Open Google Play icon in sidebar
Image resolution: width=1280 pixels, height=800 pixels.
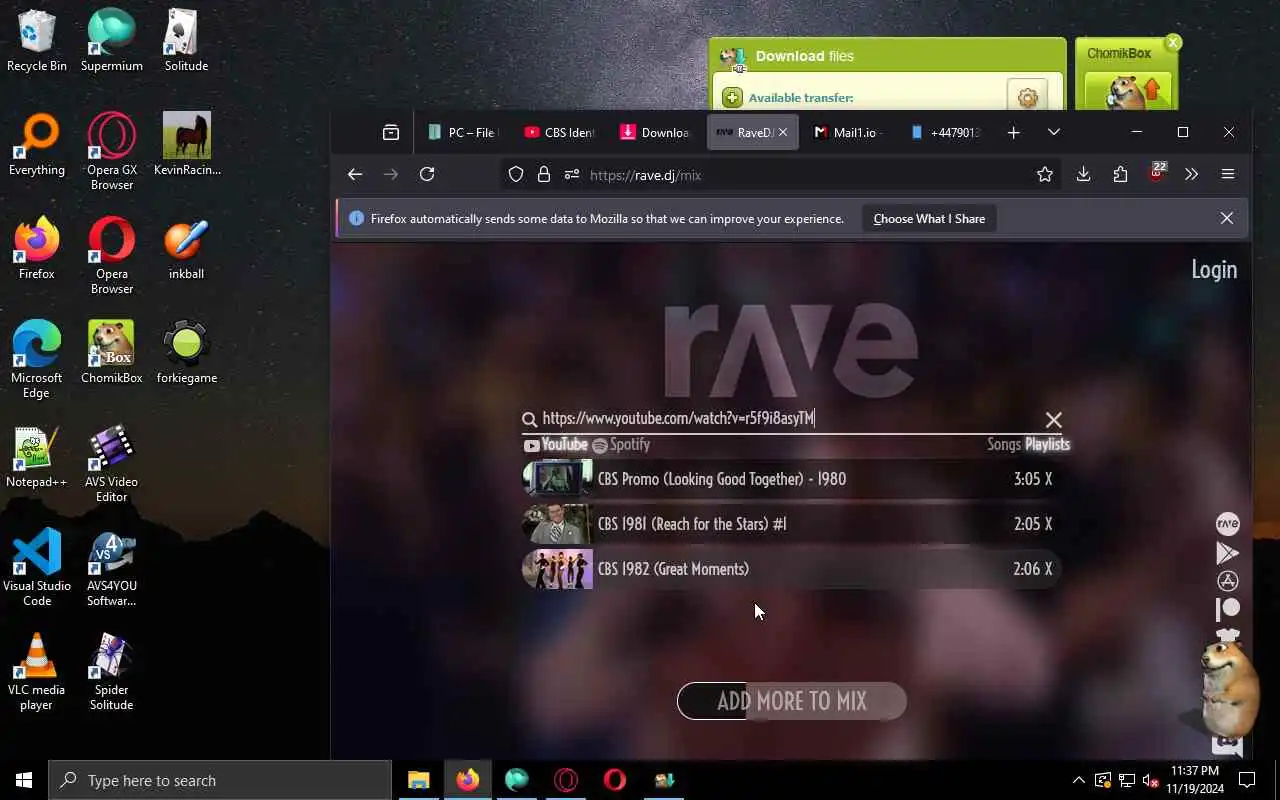[x=1227, y=553]
